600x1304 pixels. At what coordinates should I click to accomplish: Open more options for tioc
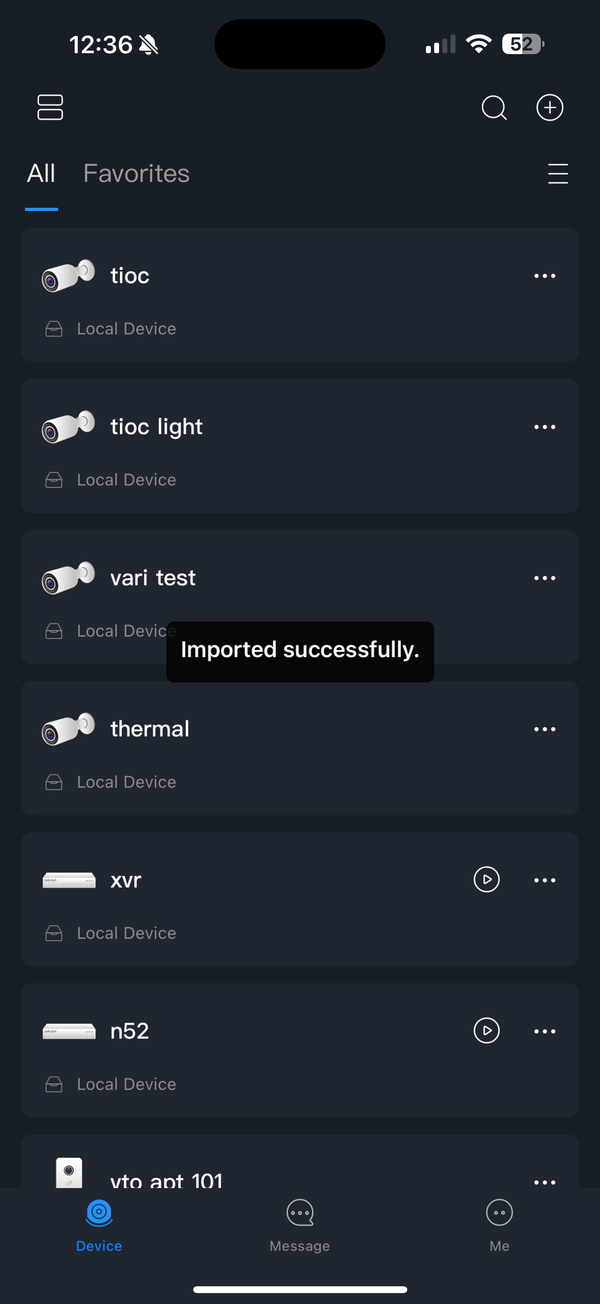tap(544, 276)
